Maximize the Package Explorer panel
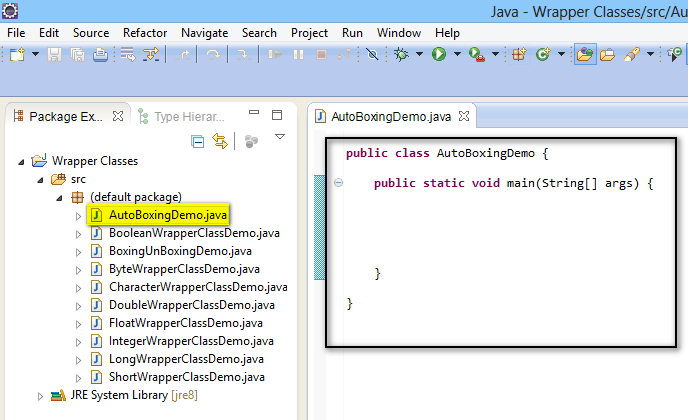Image resolution: width=688 pixels, height=420 pixels. tap(277, 115)
